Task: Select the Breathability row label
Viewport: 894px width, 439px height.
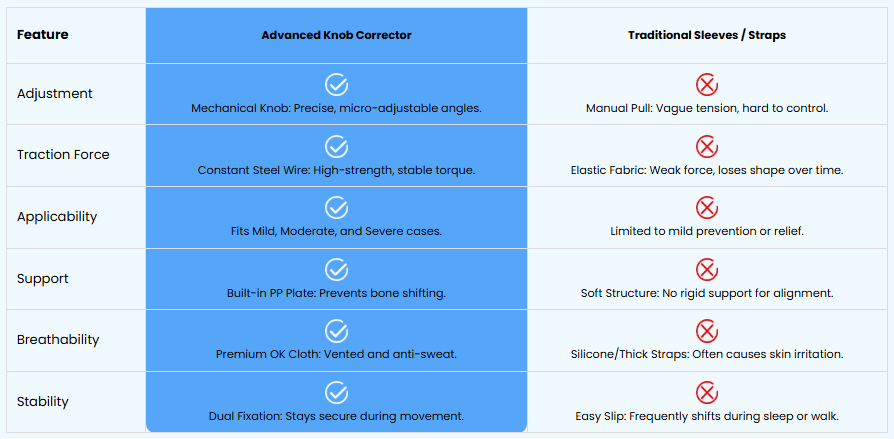Action: (58, 340)
